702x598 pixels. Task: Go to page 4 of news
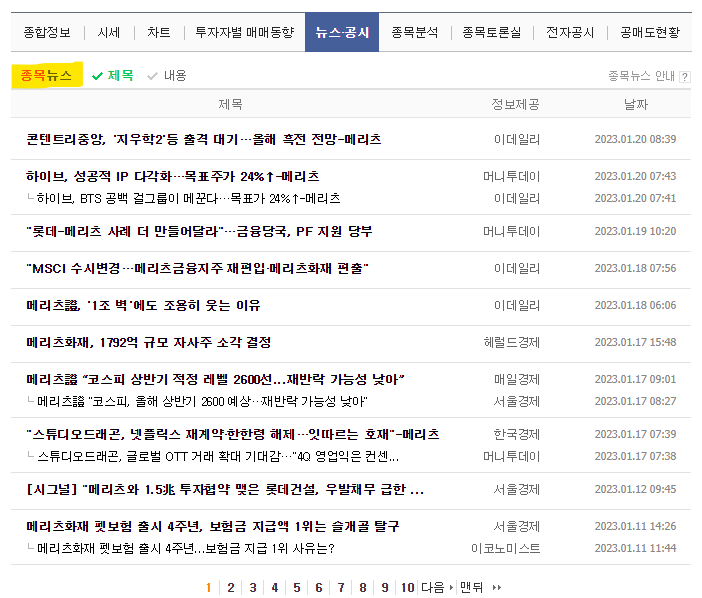point(274,587)
